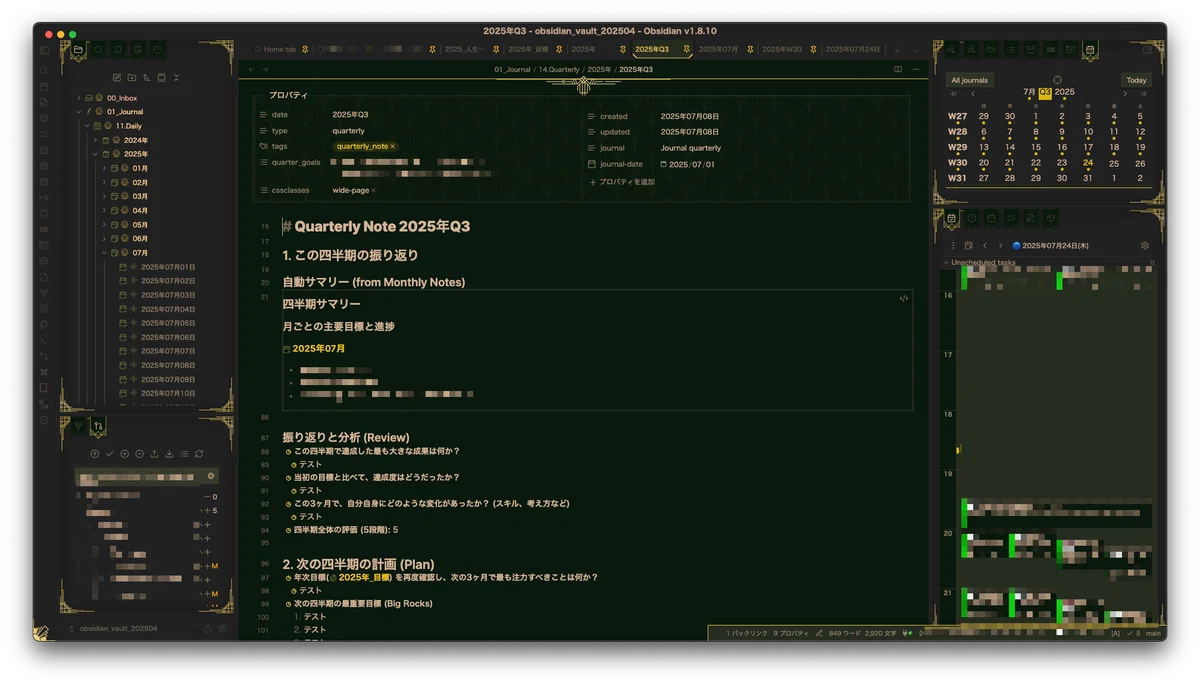Image resolution: width=1200 pixels, height=685 pixels.
Task: Switch to 2025年W30 tab
Action: click(782, 49)
